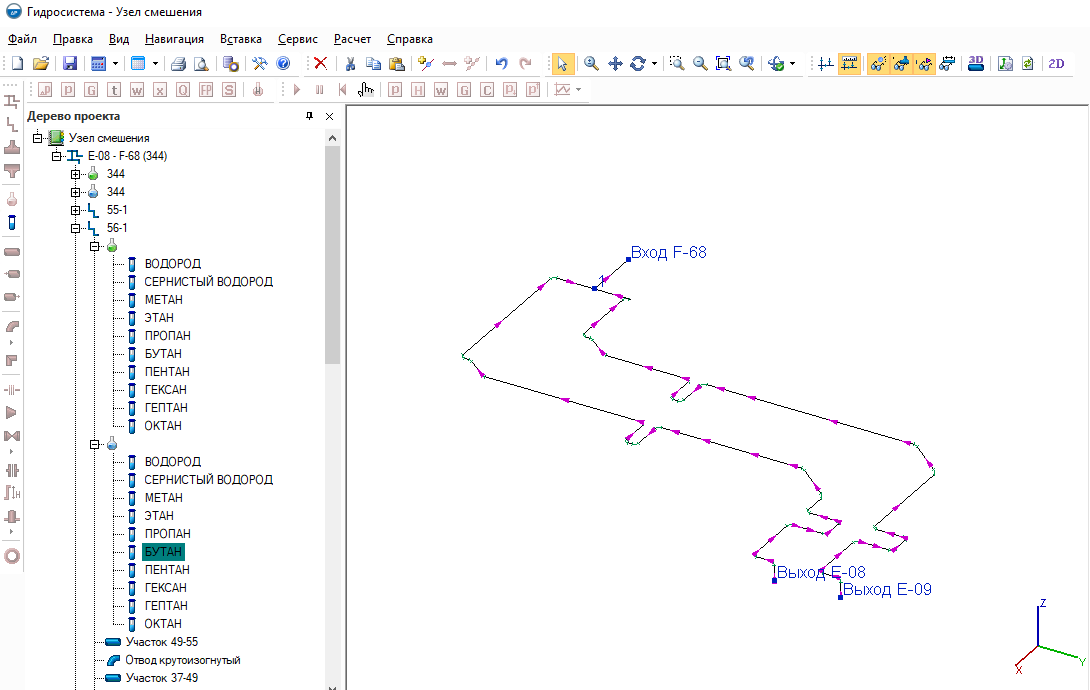Click the Print icon in toolbar
This screenshot has width=1090, height=690.
click(178, 64)
